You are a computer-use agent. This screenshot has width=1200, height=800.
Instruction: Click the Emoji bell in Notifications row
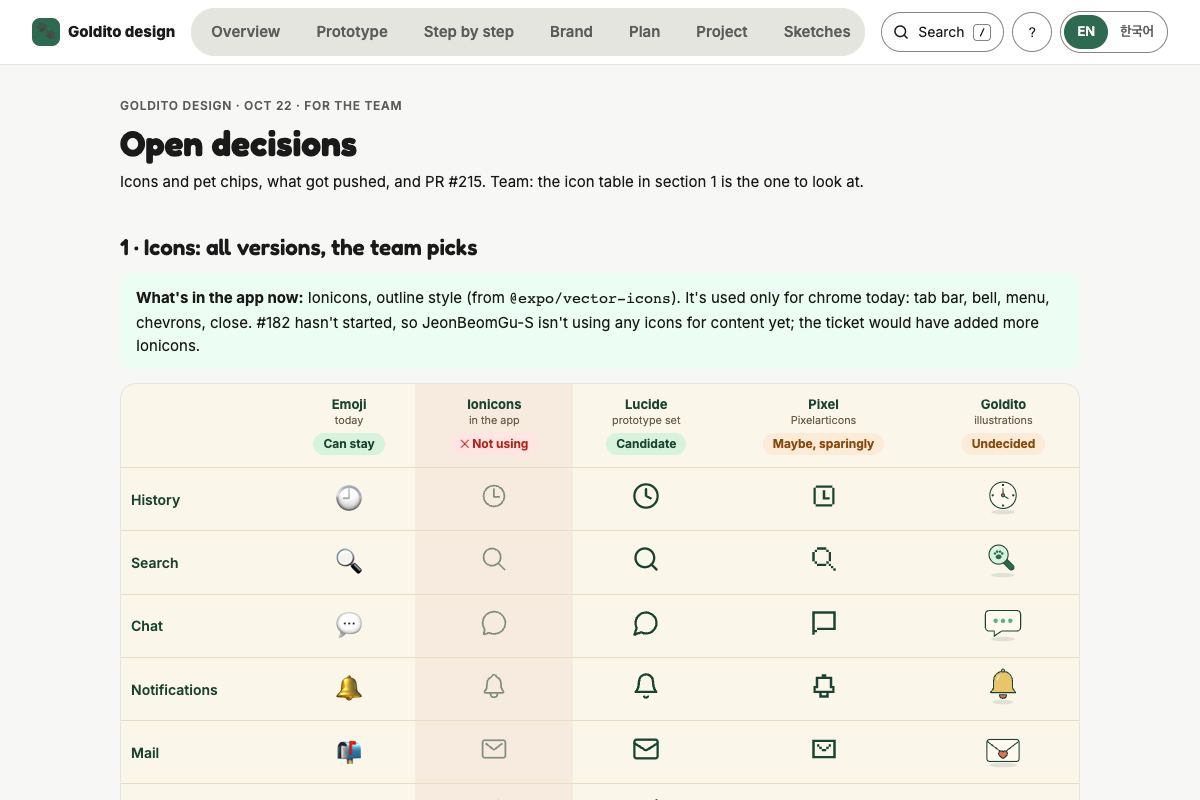pos(349,688)
